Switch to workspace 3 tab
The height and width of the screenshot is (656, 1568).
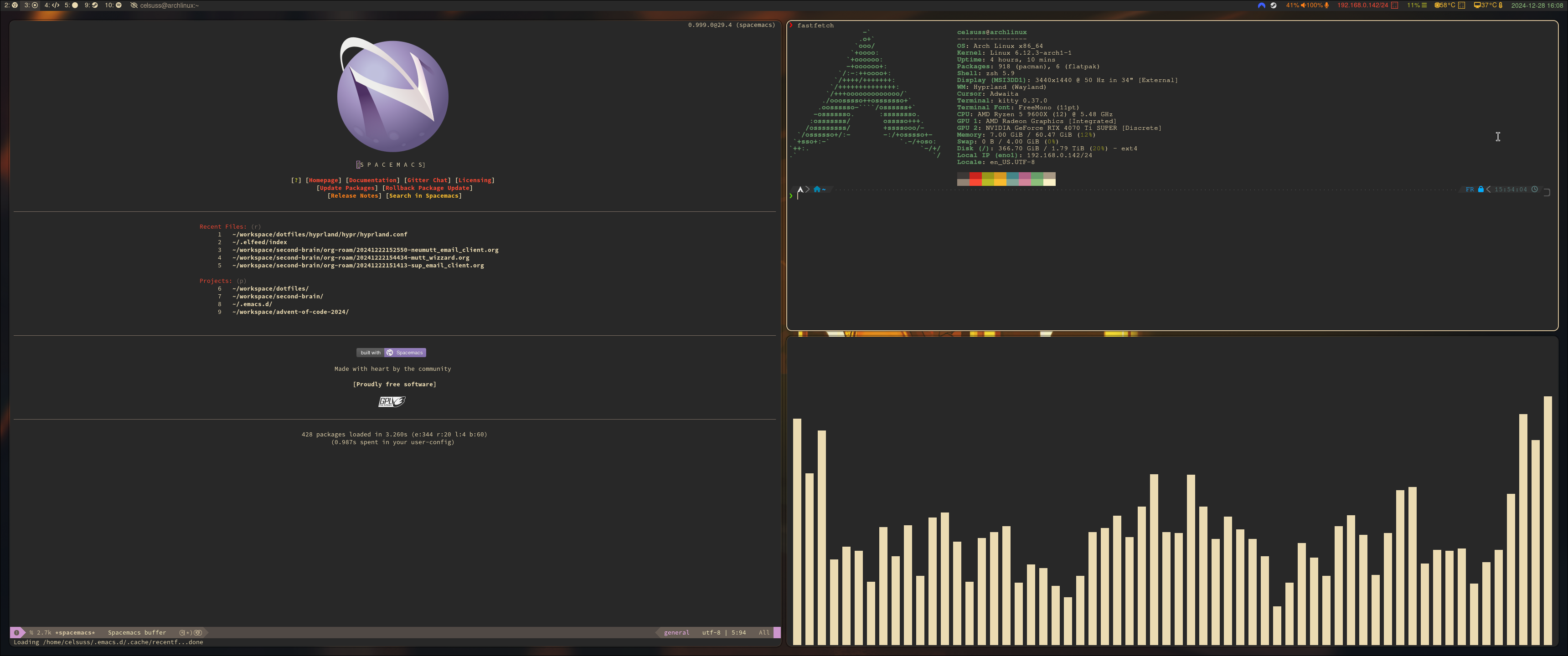click(31, 5)
